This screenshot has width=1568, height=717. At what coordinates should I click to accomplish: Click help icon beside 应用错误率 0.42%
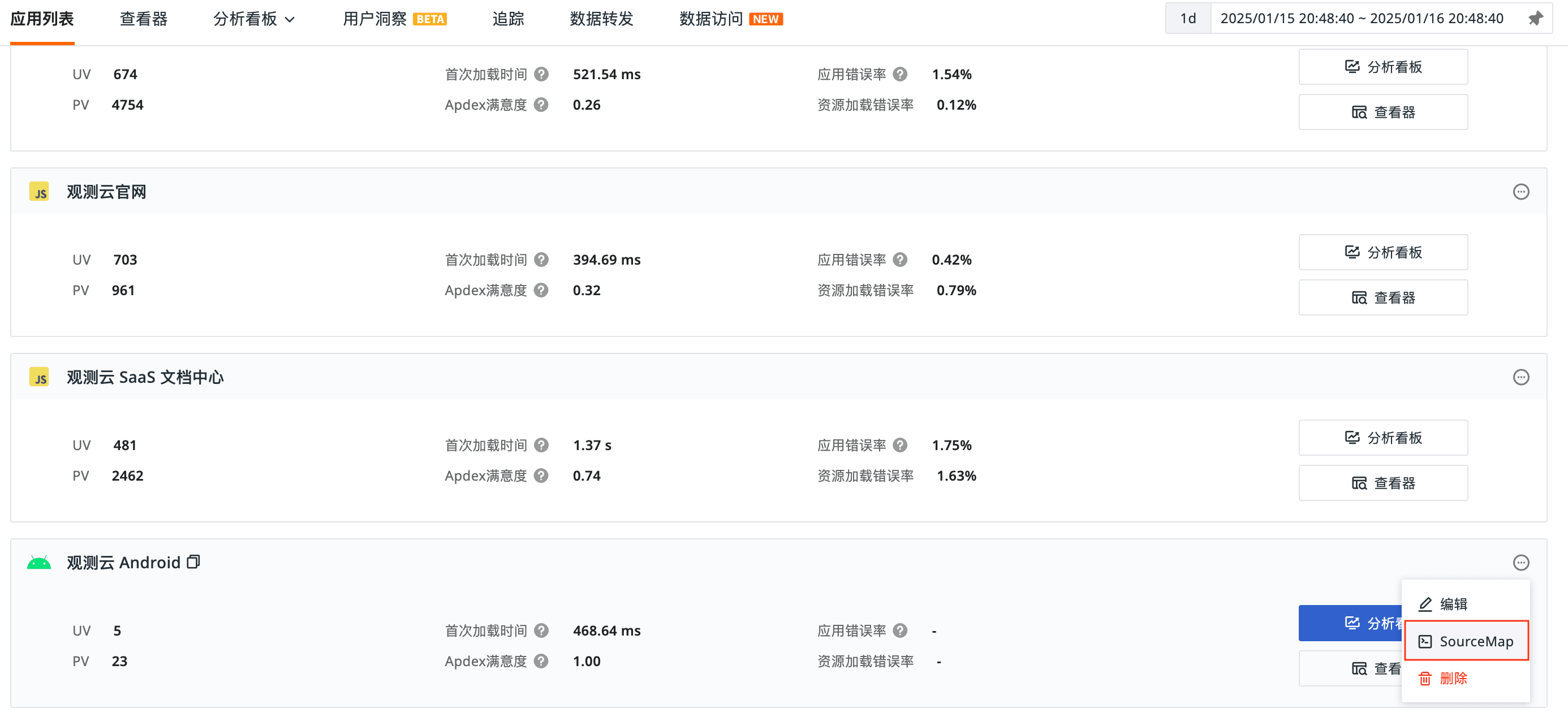pyautogui.click(x=899, y=260)
